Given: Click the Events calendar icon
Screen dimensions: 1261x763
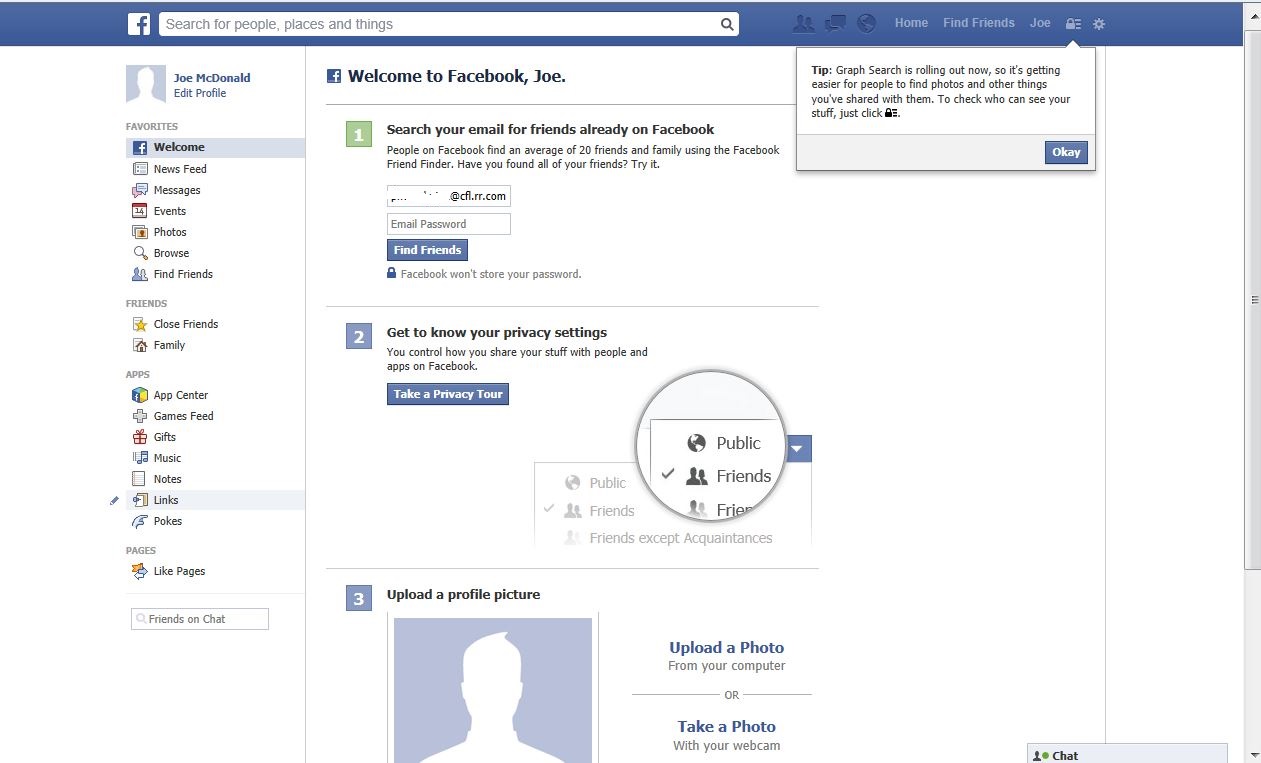Looking at the screenshot, I should click(140, 211).
